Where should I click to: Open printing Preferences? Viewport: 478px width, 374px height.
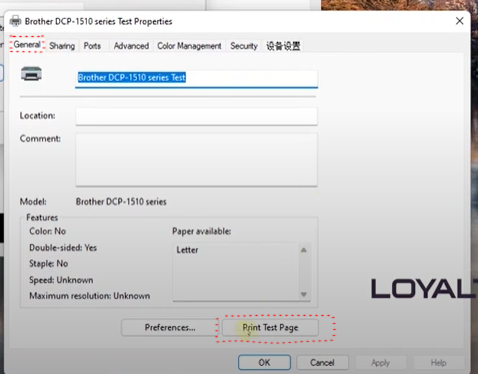pyautogui.click(x=170, y=328)
